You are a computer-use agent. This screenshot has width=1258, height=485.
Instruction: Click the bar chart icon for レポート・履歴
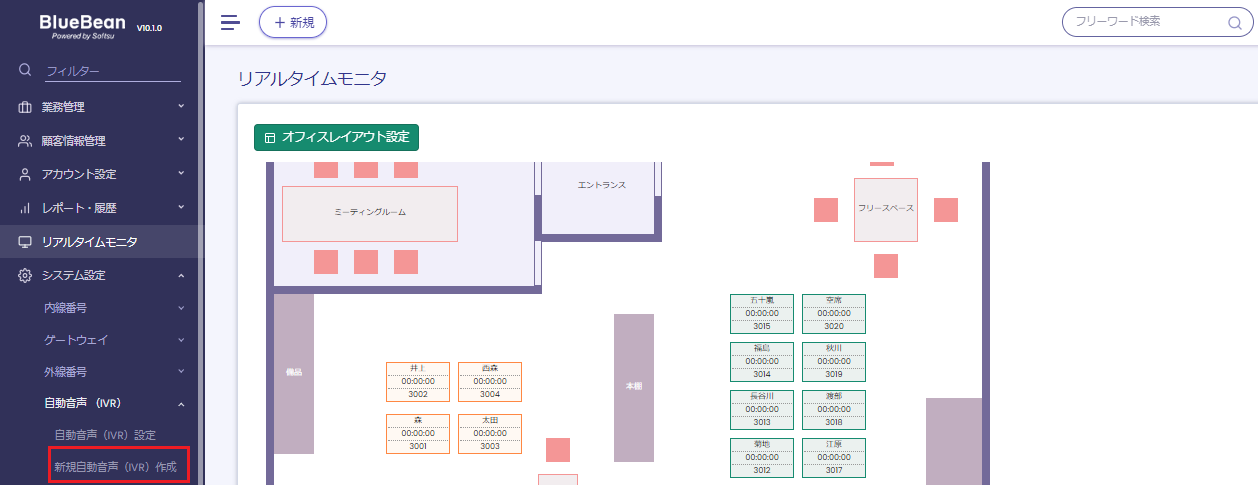pos(26,208)
